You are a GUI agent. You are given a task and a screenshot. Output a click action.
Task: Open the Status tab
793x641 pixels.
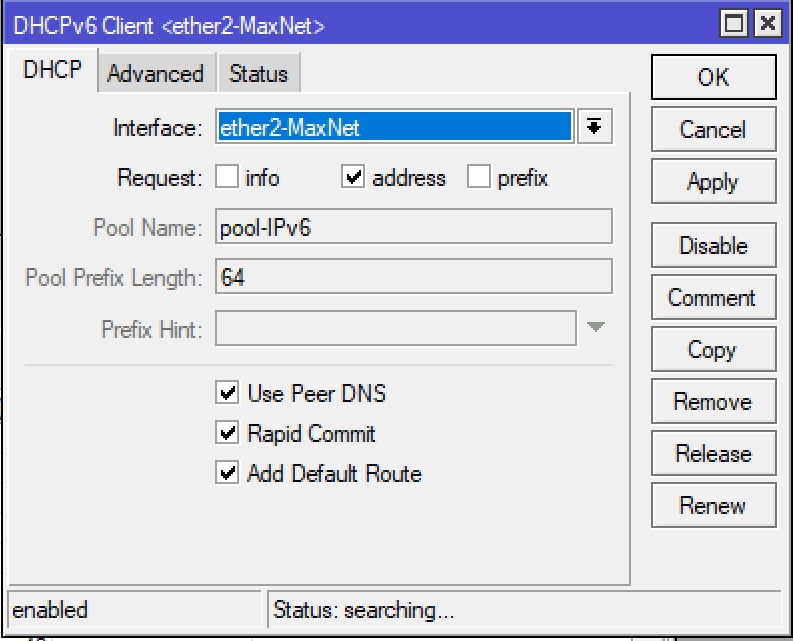click(258, 73)
